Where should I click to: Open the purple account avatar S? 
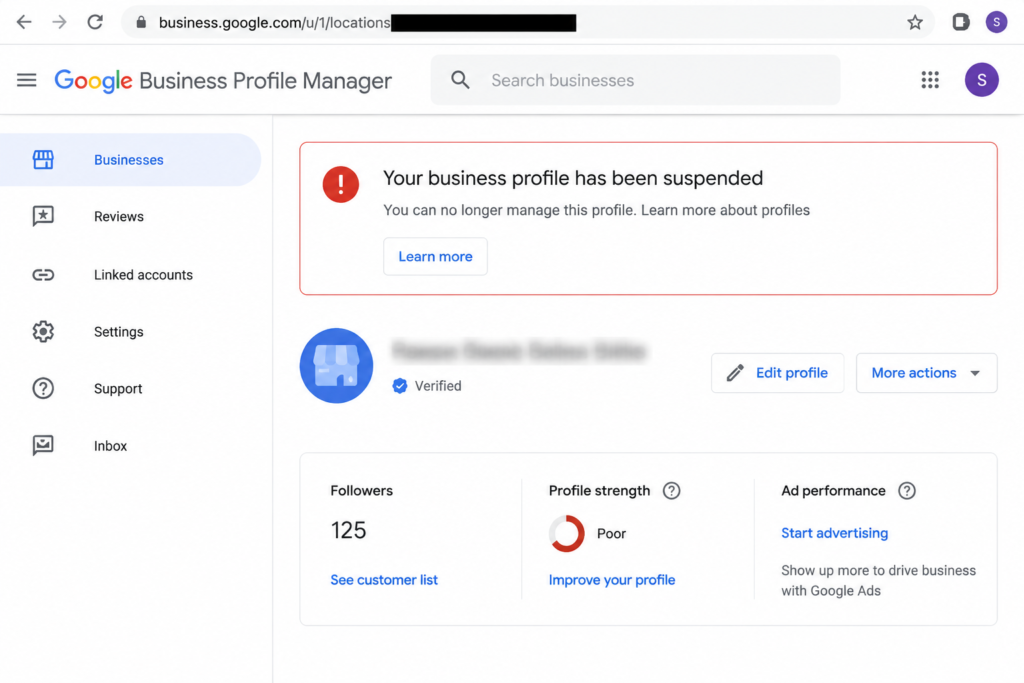[982, 80]
